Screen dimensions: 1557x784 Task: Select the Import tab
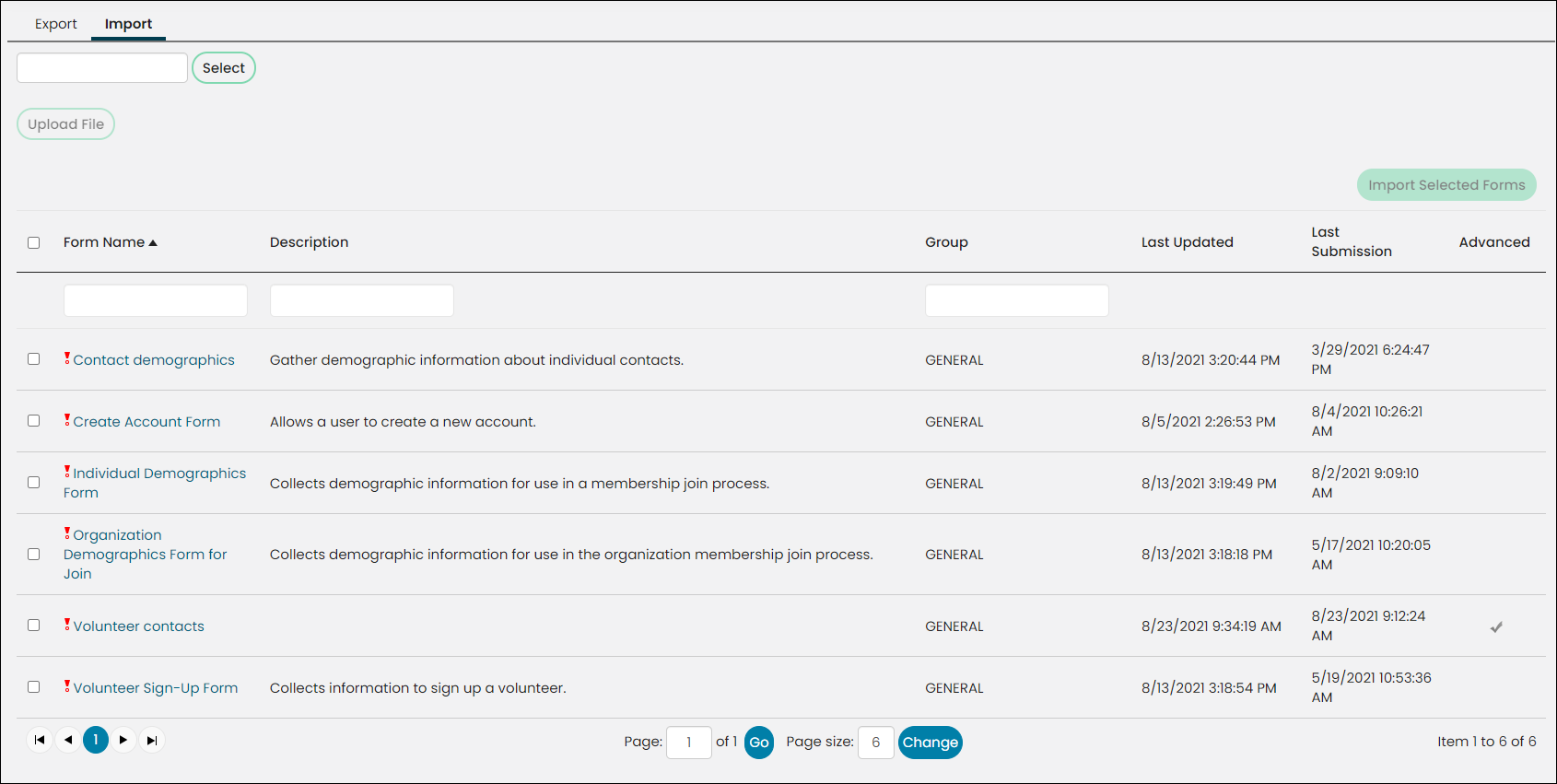pos(128,24)
